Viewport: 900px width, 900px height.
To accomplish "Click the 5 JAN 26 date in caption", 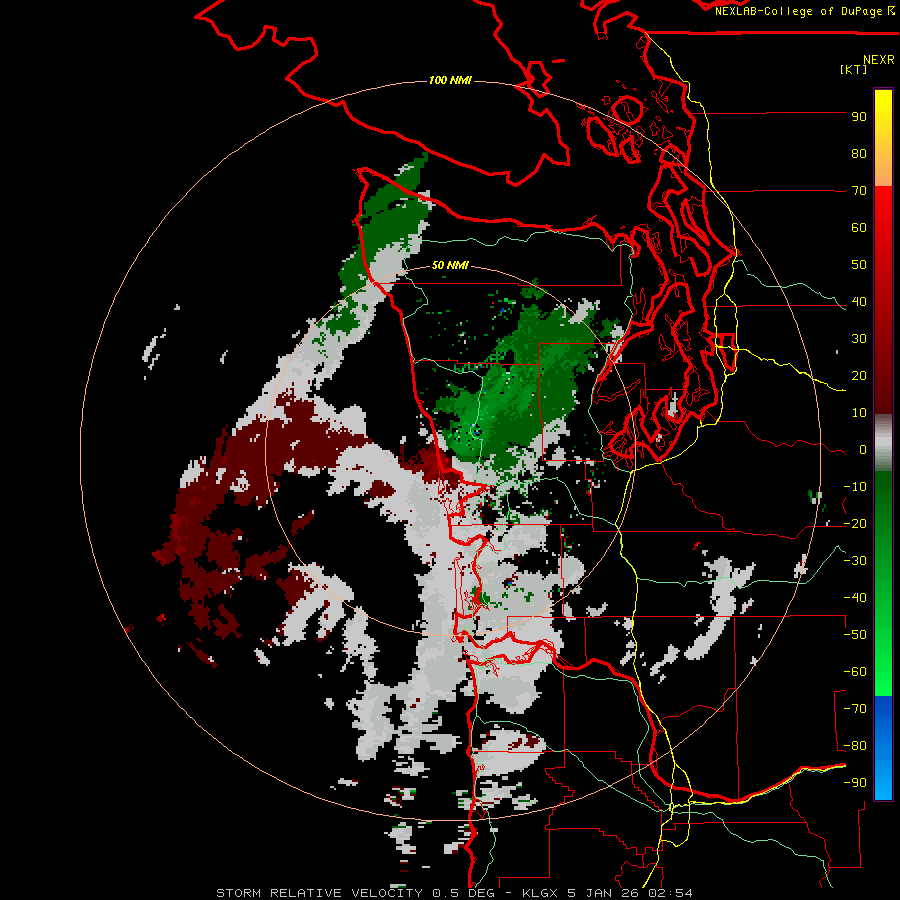I will [x=604, y=893].
